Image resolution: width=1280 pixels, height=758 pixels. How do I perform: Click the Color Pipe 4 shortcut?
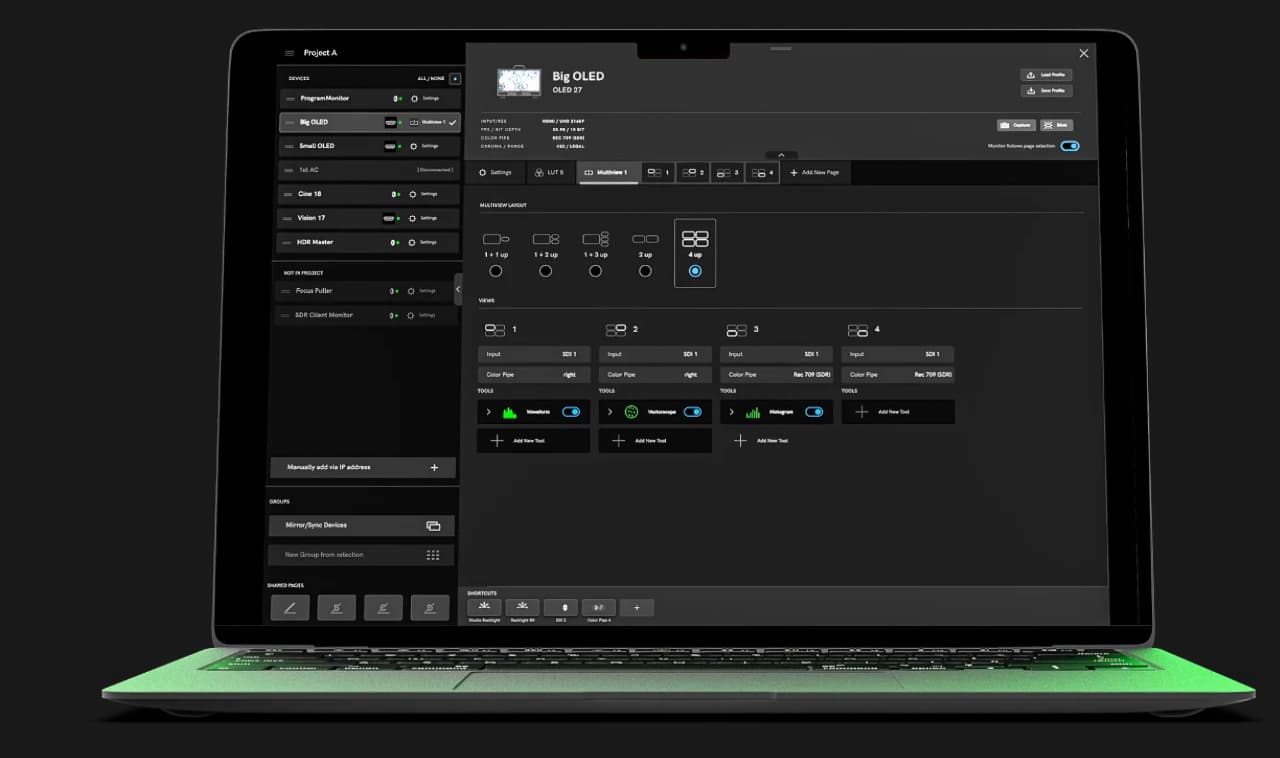pyautogui.click(x=598, y=607)
